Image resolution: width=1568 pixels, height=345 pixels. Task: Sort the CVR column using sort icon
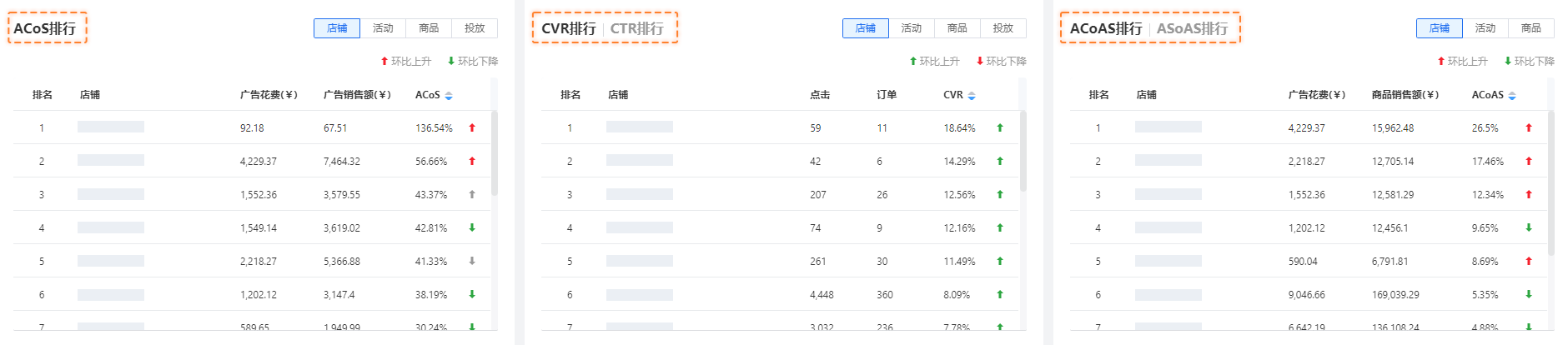pos(971,96)
